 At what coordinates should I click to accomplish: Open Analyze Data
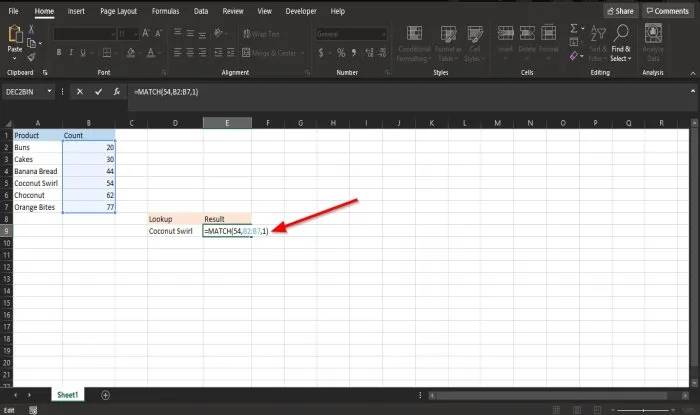click(x=653, y=42)
